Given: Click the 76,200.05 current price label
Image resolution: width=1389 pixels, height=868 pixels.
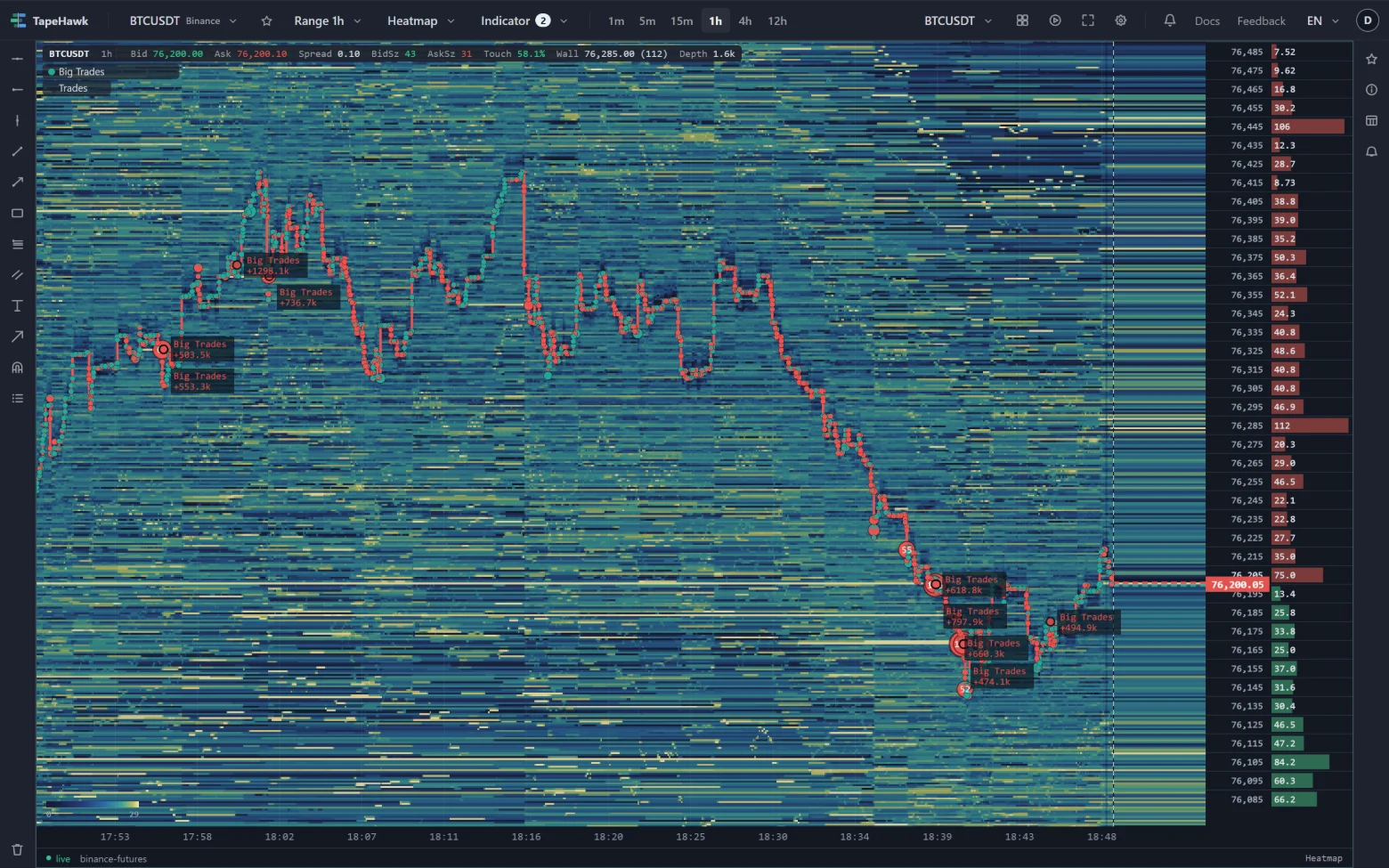Looking at the screenshot, I should (x=1238, y=584).
